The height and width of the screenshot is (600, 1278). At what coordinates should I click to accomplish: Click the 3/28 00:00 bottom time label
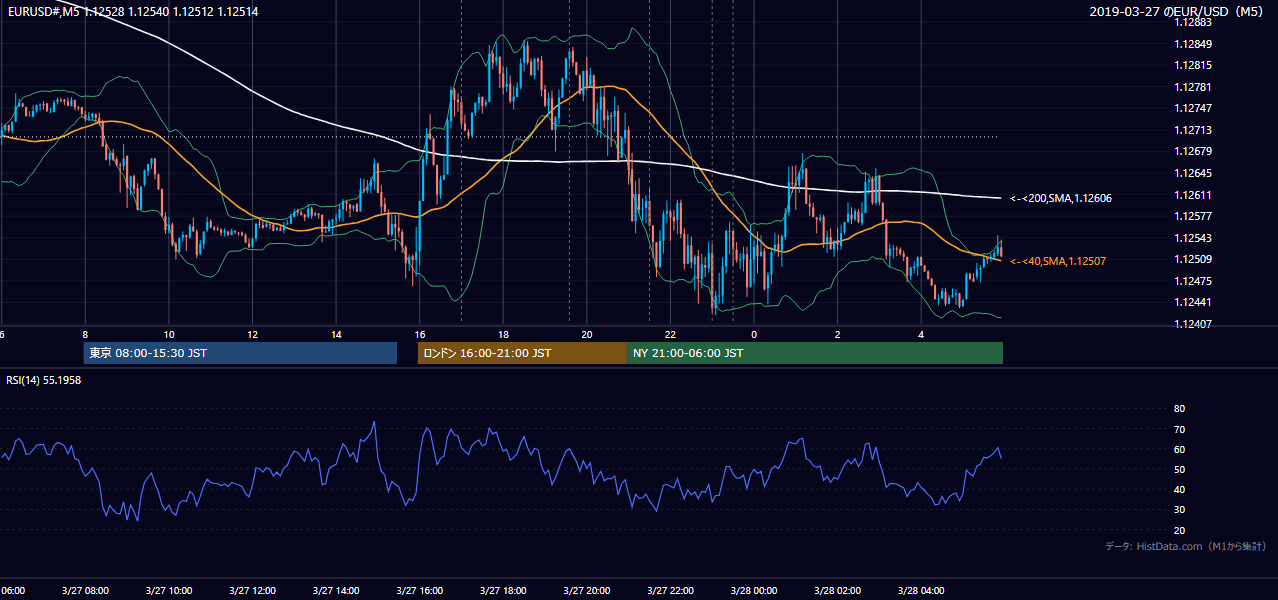pyautogui.click(x=754, y=591)
